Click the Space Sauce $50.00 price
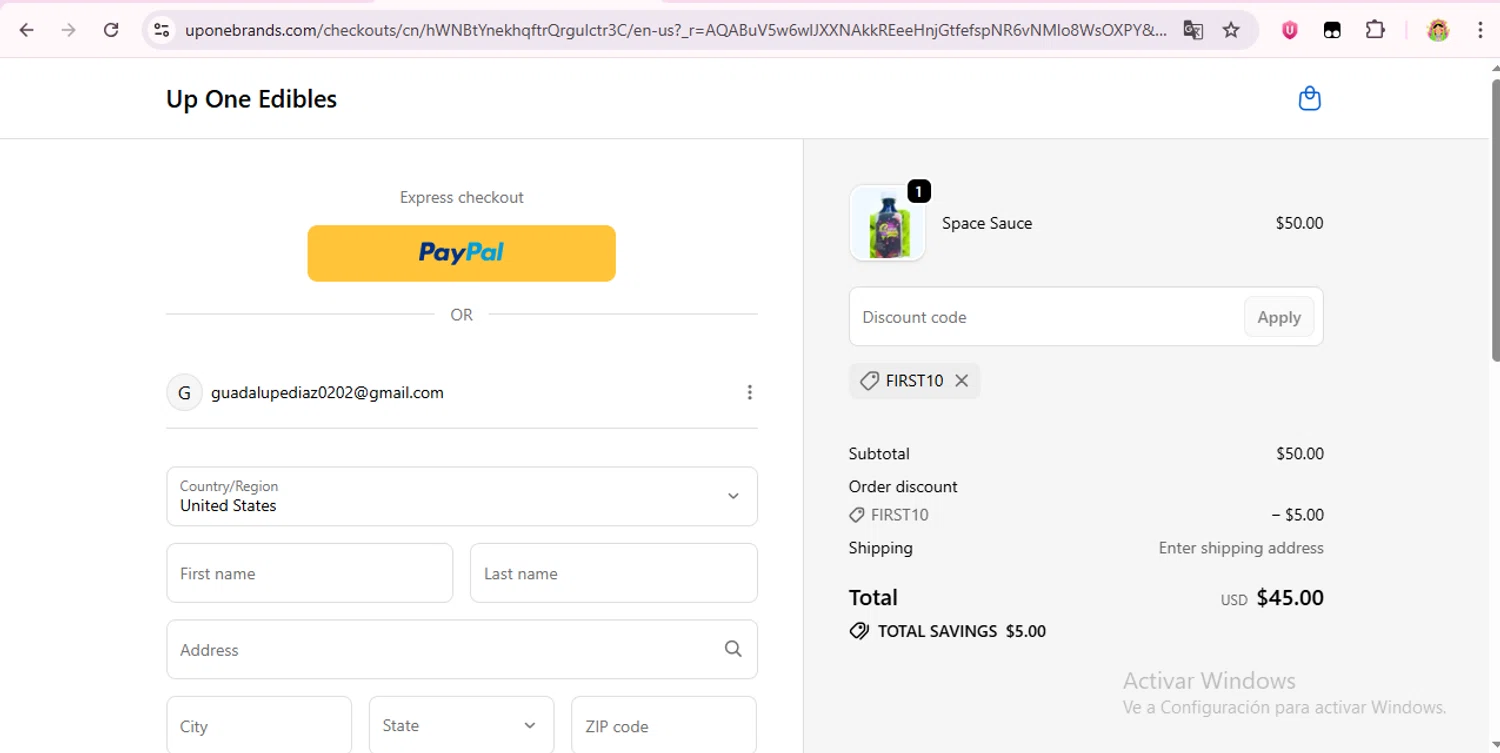This screenshot has width=1500, height=753. 1299,223
